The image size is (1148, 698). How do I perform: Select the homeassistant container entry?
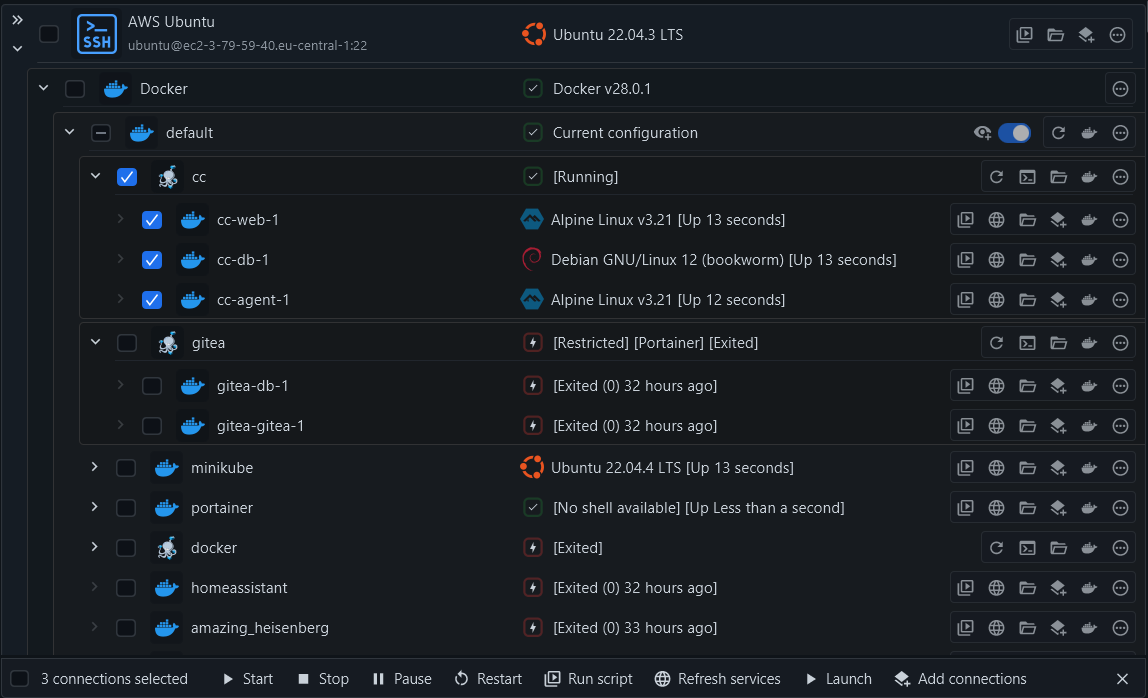[x=126, y=588]
